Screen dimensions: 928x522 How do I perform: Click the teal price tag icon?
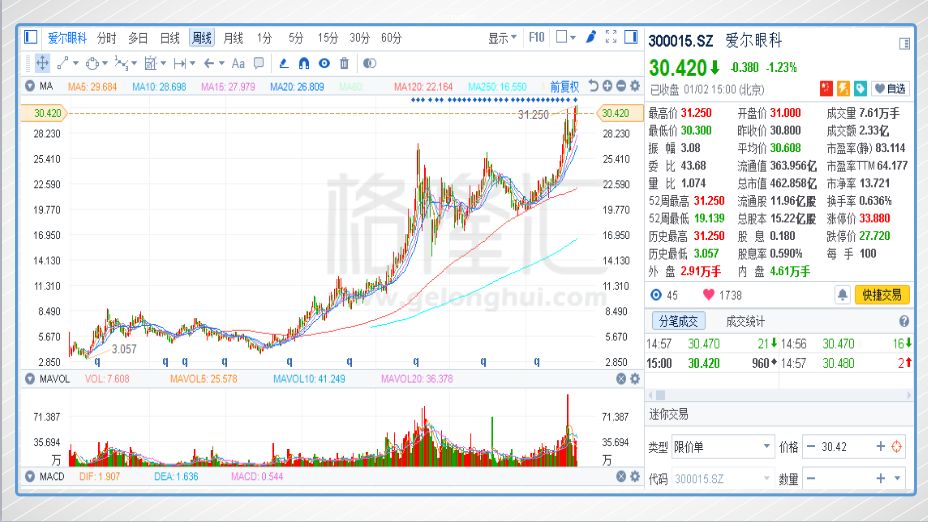click(x=861, y=89)
